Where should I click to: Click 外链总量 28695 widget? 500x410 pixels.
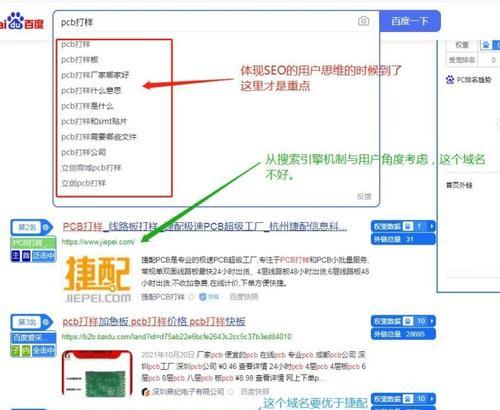click(403, 334)
